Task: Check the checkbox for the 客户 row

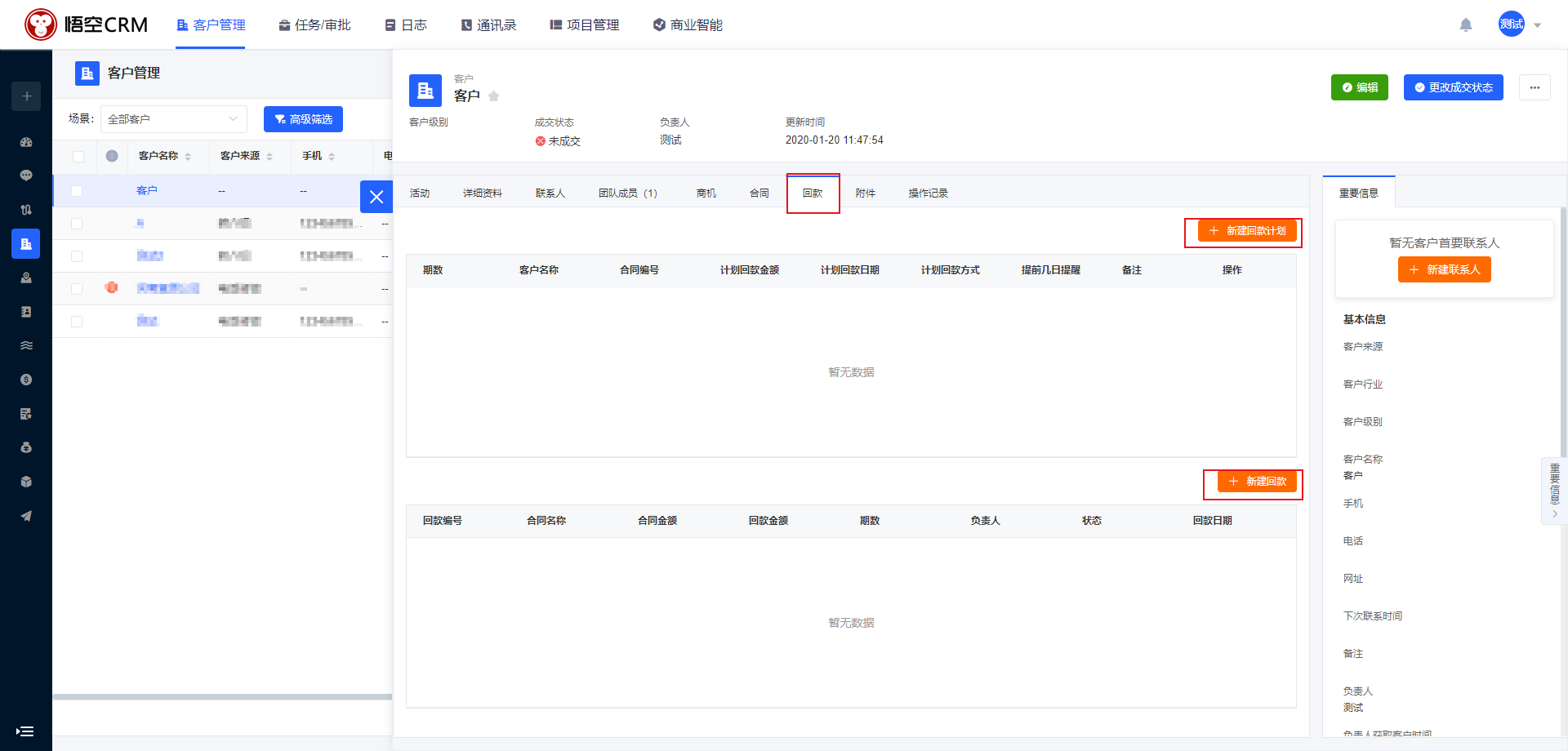Action: point(77,191)
